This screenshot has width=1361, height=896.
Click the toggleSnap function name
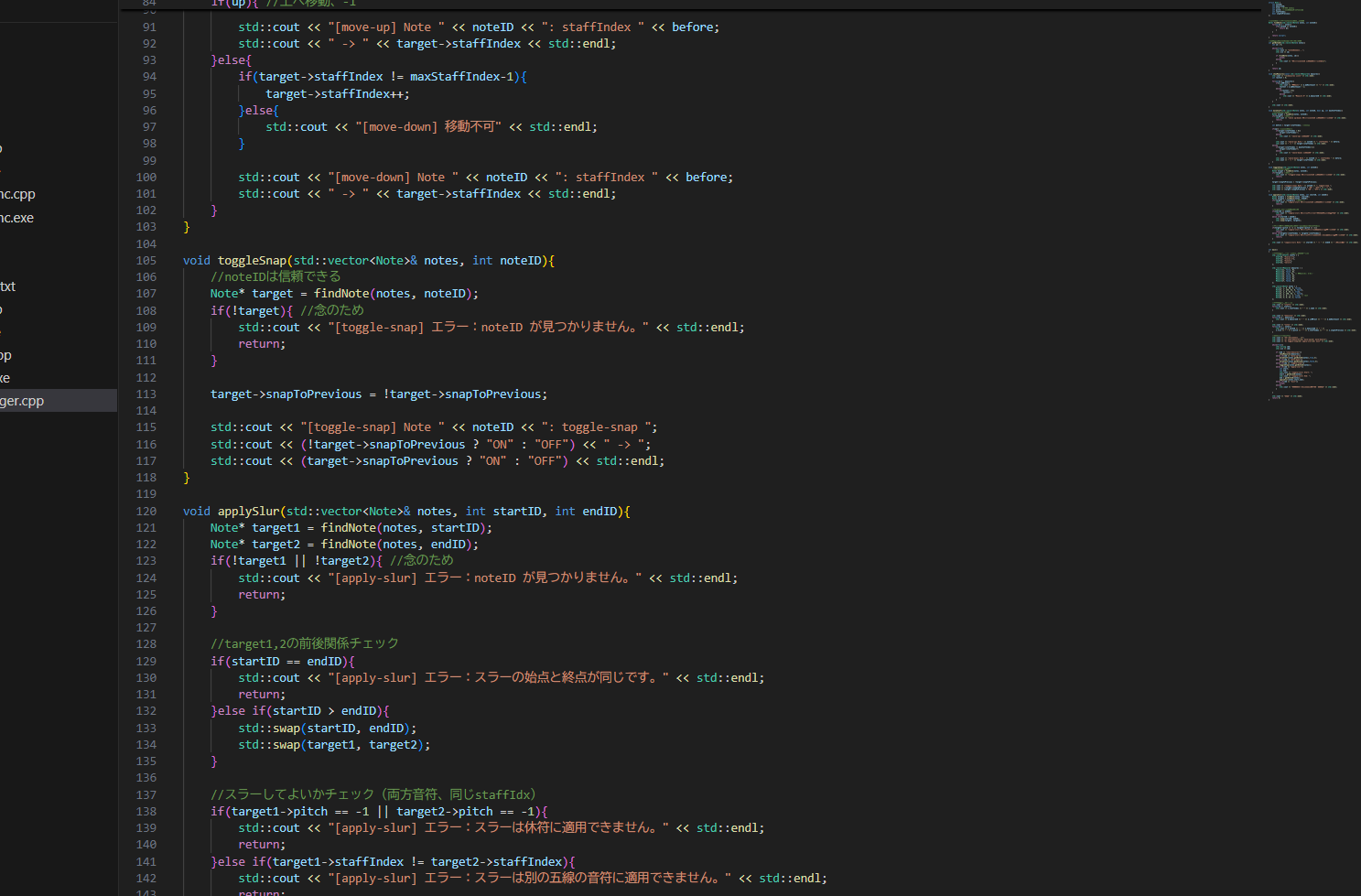tap(252, 261)
